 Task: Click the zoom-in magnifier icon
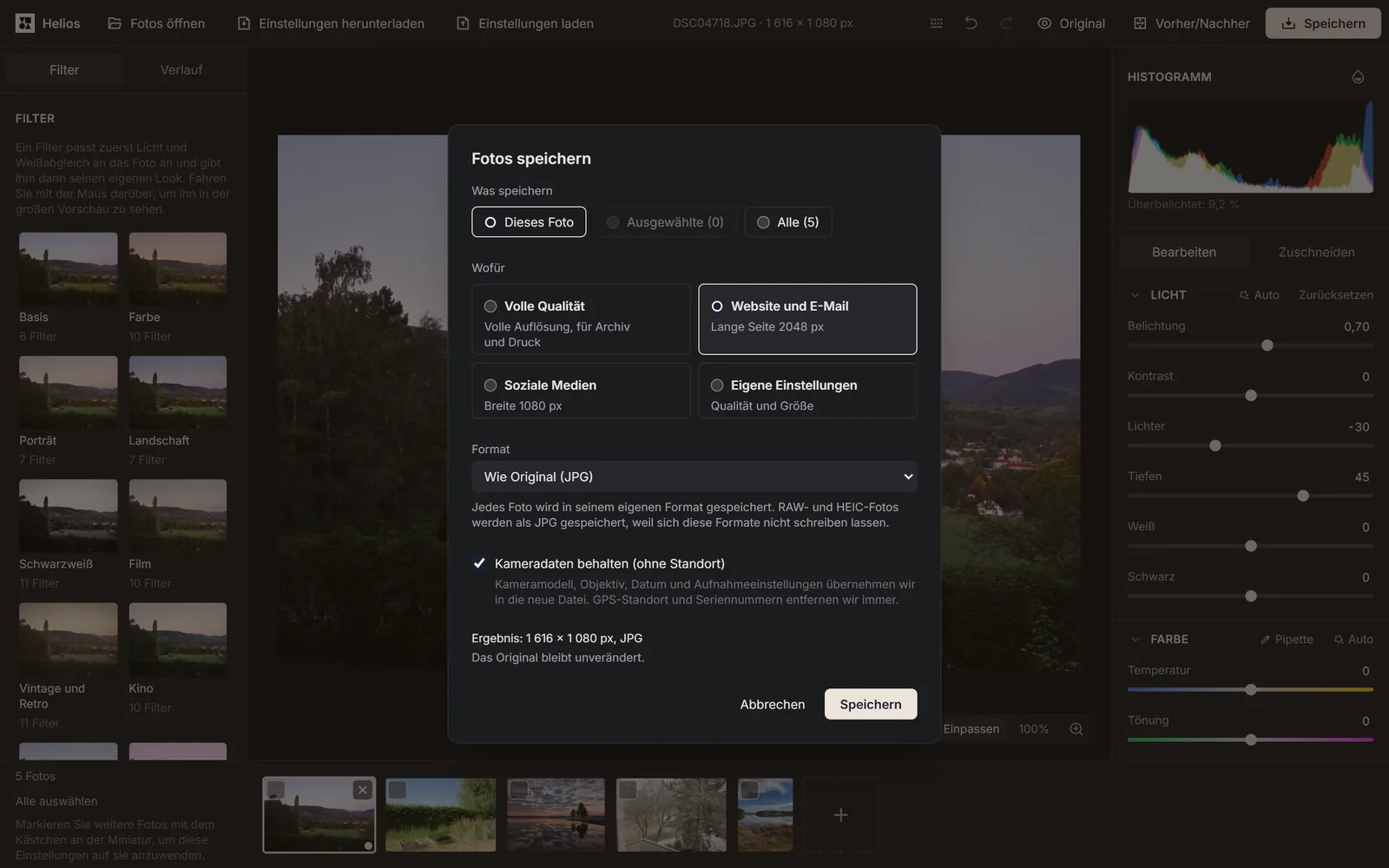(1076, 729)
